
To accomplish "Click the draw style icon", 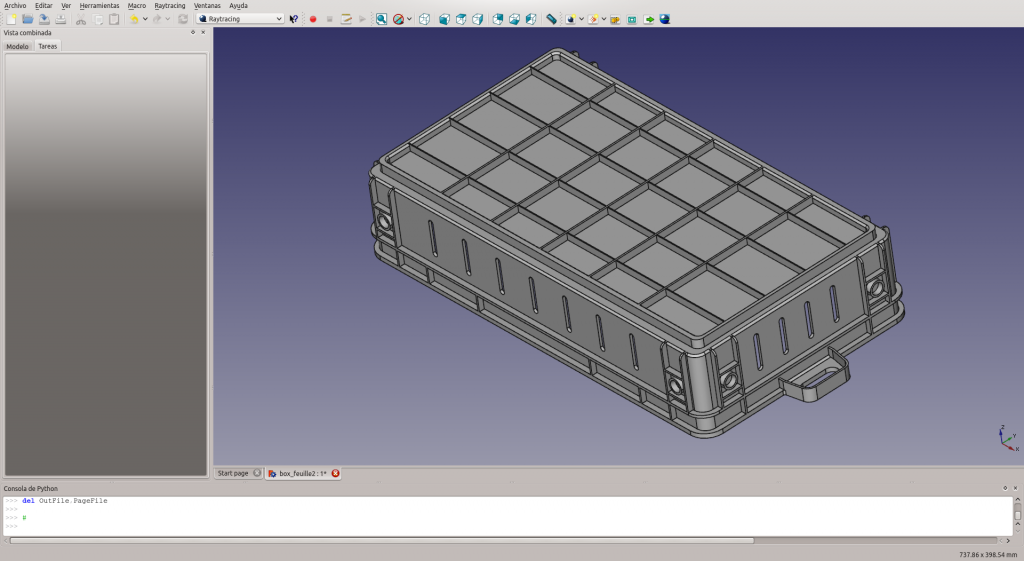I will (398, 19).
